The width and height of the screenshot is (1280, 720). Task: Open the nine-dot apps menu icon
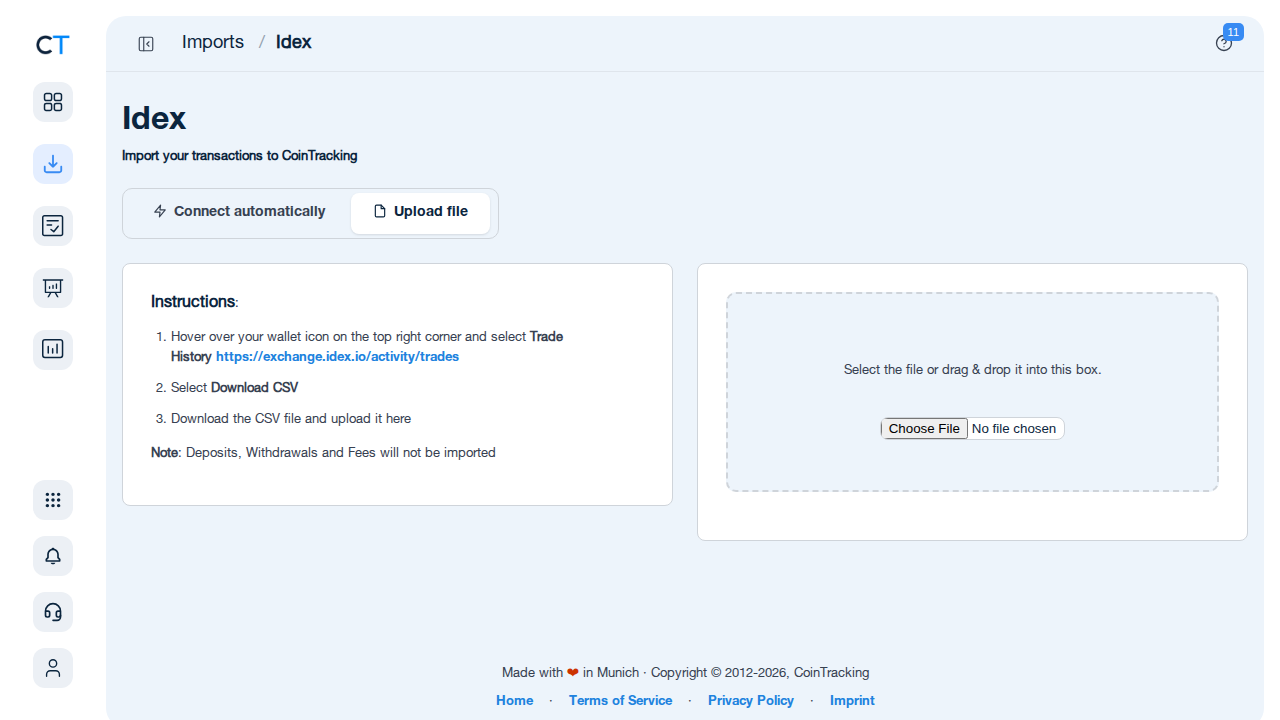53,500
